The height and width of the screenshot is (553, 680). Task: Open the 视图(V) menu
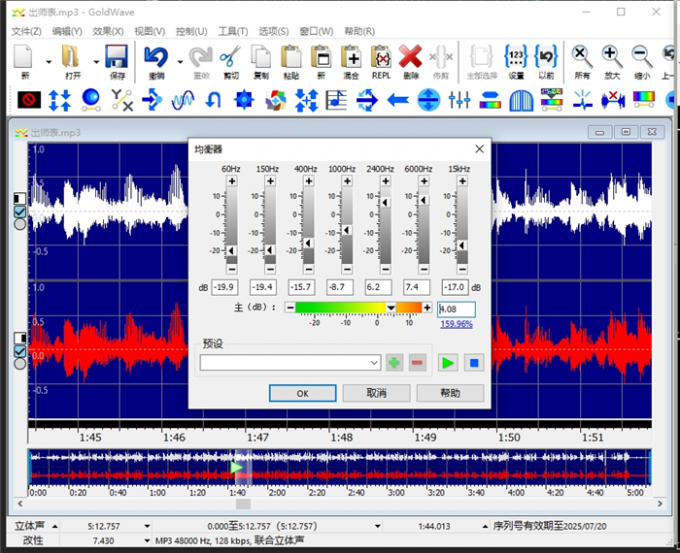(x=150, y=31)
